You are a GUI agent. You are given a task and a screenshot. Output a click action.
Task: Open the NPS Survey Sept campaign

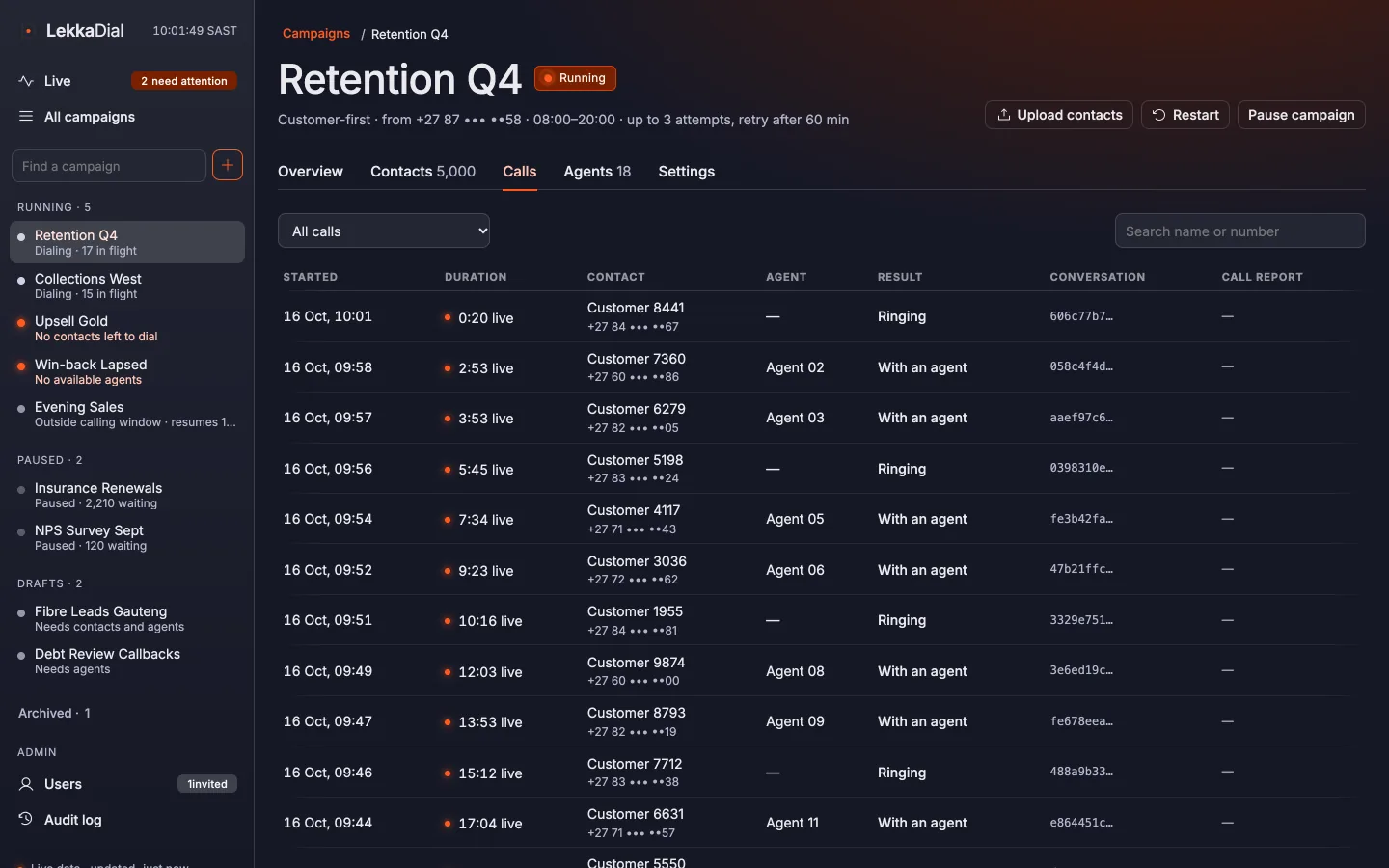[127, 537]
